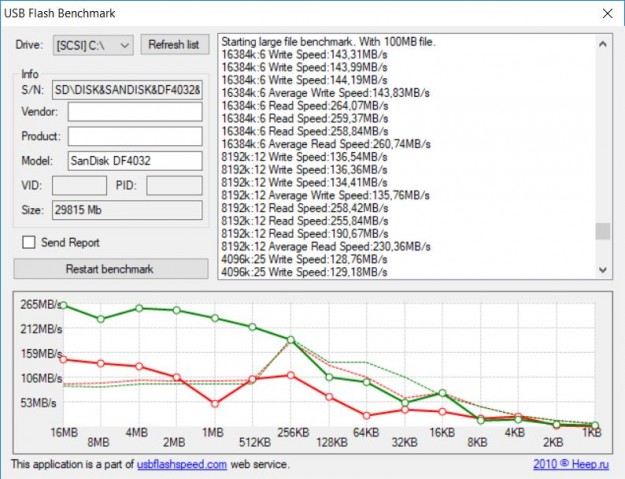
Task: Open the Drive selection dropdown
Action: pyautogui.click(x=93, y=45)
